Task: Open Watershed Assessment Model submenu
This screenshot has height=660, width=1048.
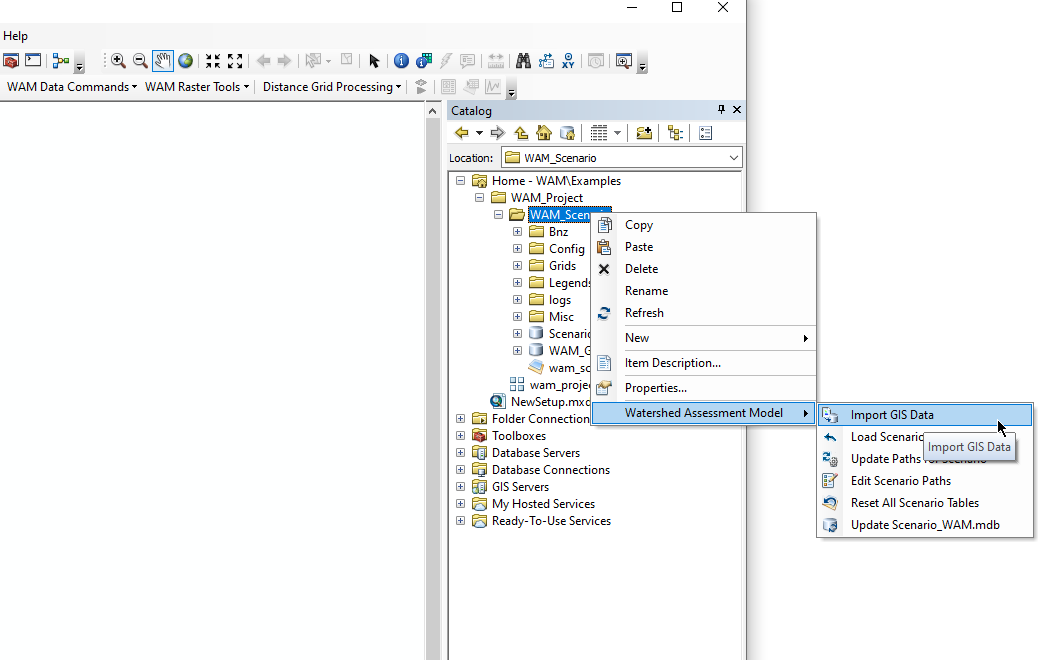Action: [704, 413]
